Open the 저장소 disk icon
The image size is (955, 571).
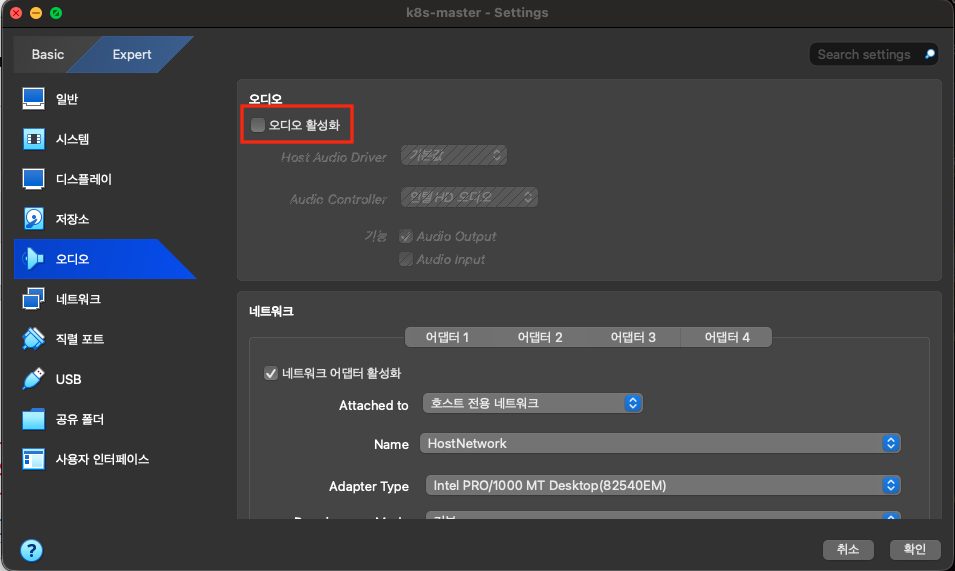click(33, 219)
